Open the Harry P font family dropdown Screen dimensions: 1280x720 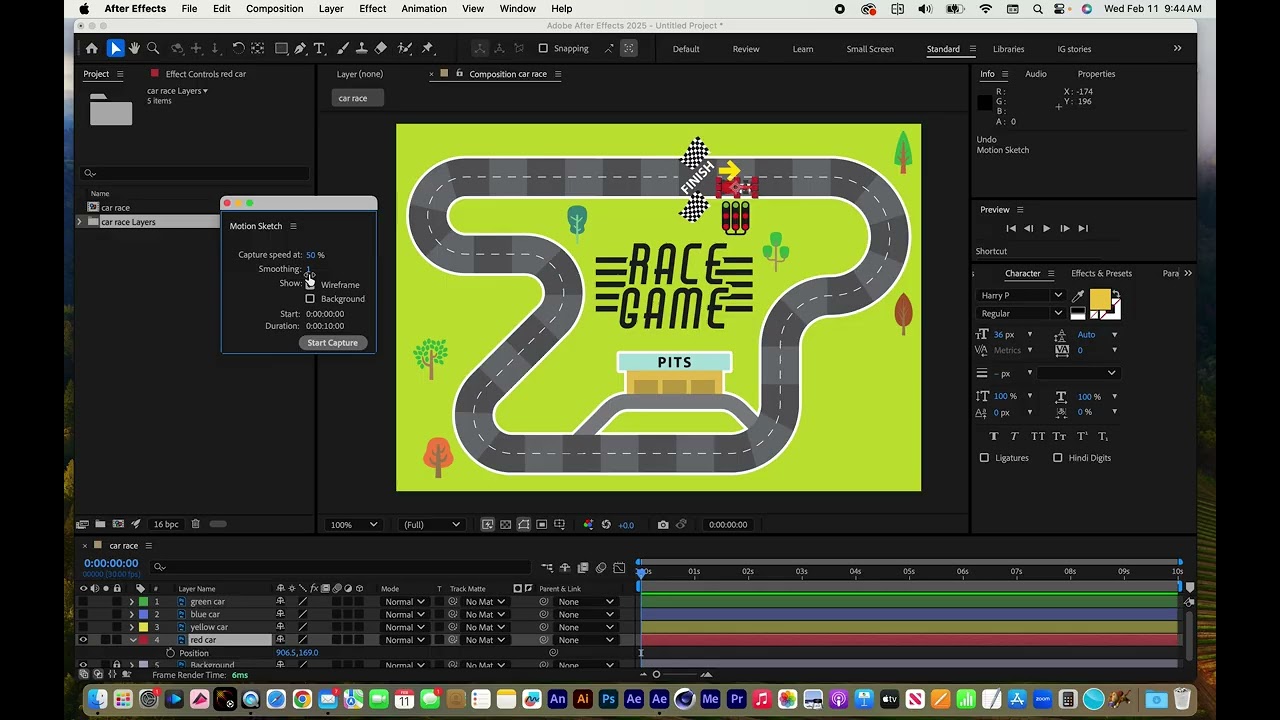tap(1021, 296)
